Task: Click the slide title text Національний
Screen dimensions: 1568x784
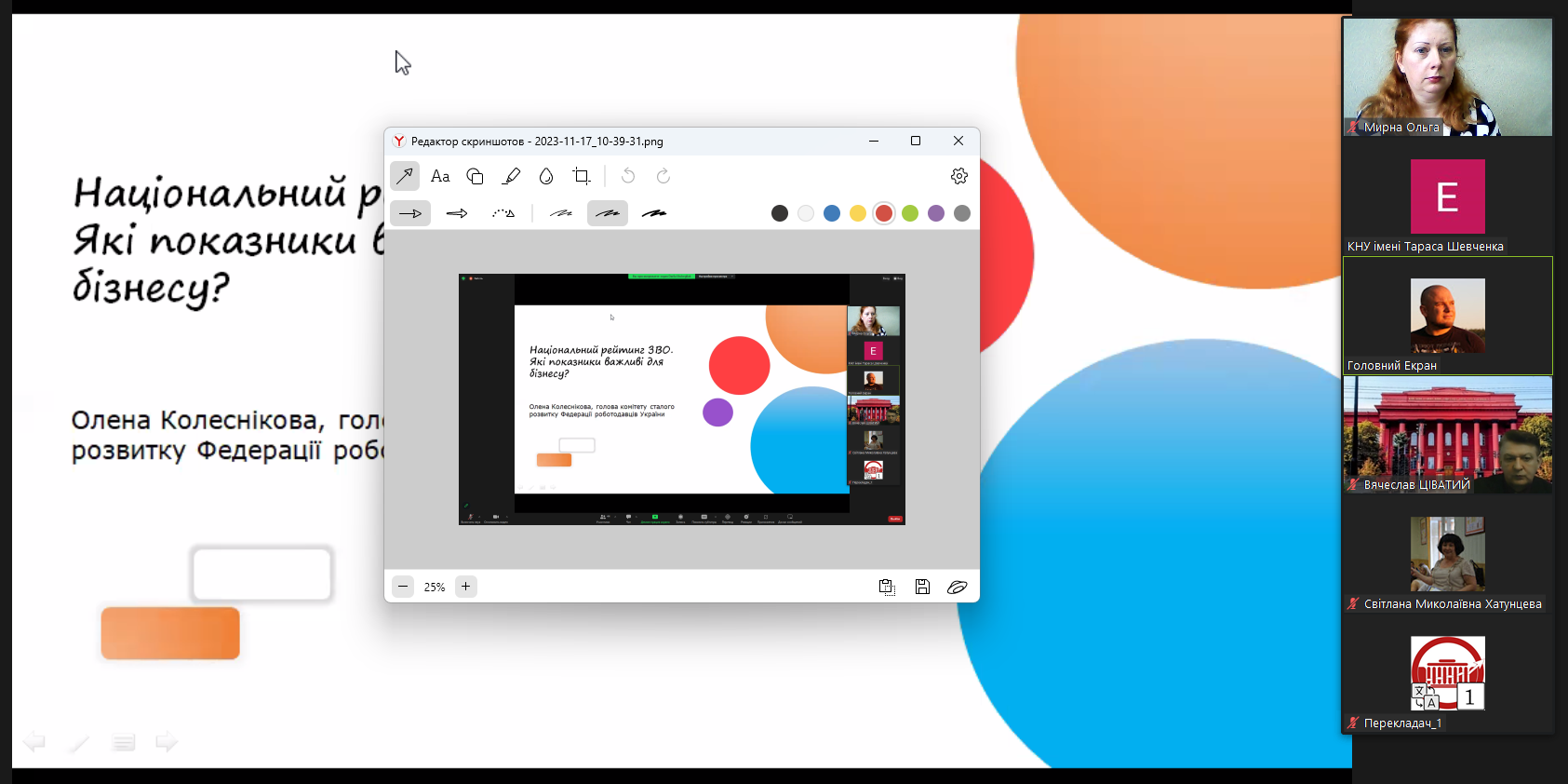Action: [210, 193]
